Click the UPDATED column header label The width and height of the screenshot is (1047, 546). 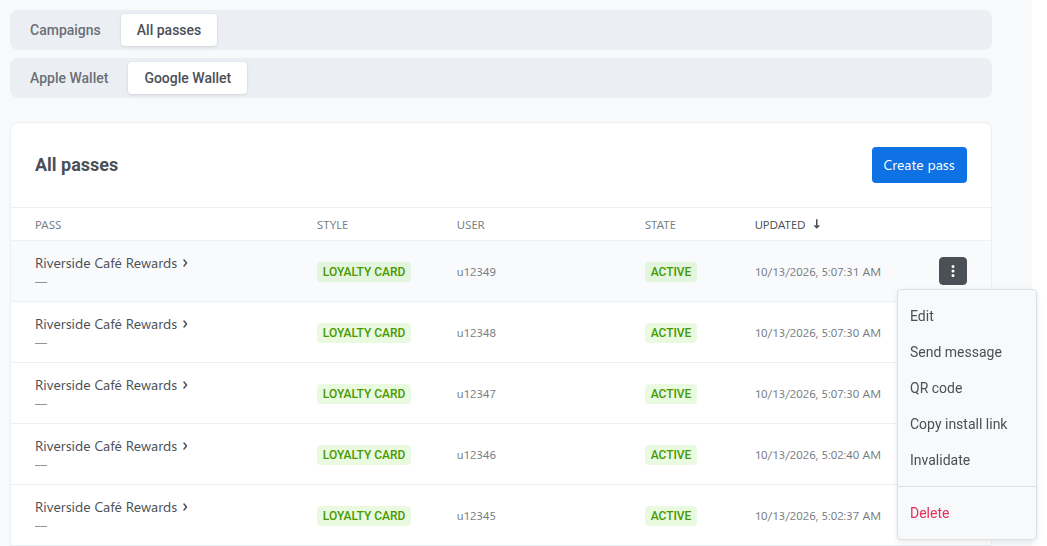(779, 225)
